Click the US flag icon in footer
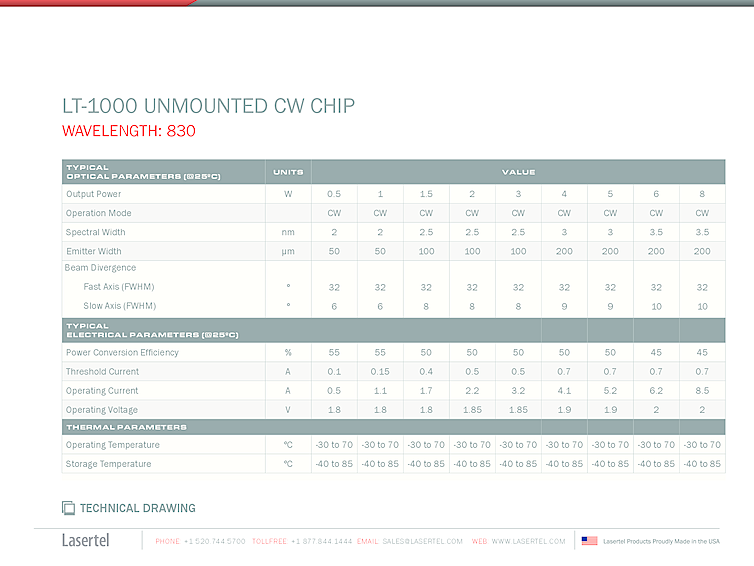Viewport: 754px width, 566px height. click(589, 541)
